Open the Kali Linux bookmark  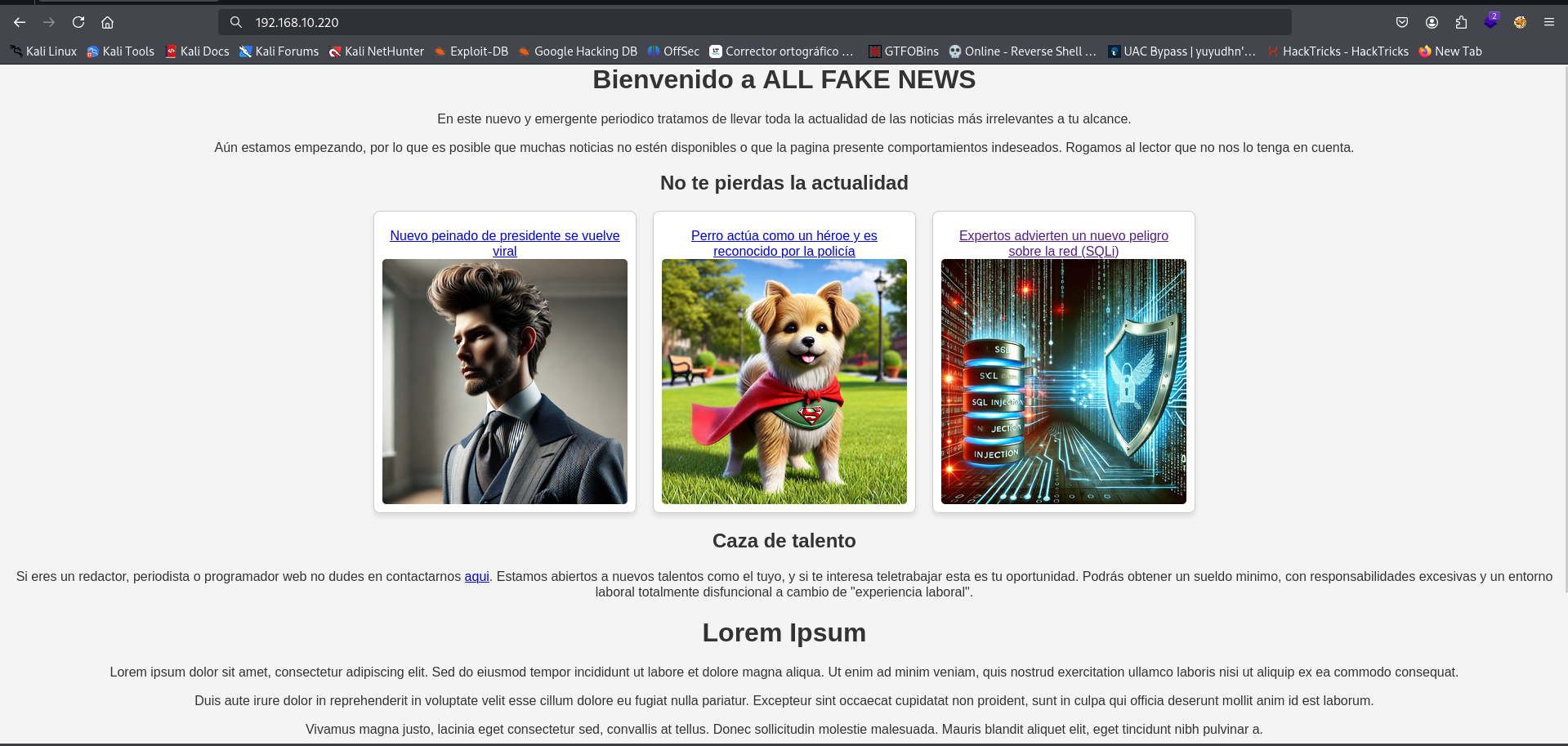(43, 51)
